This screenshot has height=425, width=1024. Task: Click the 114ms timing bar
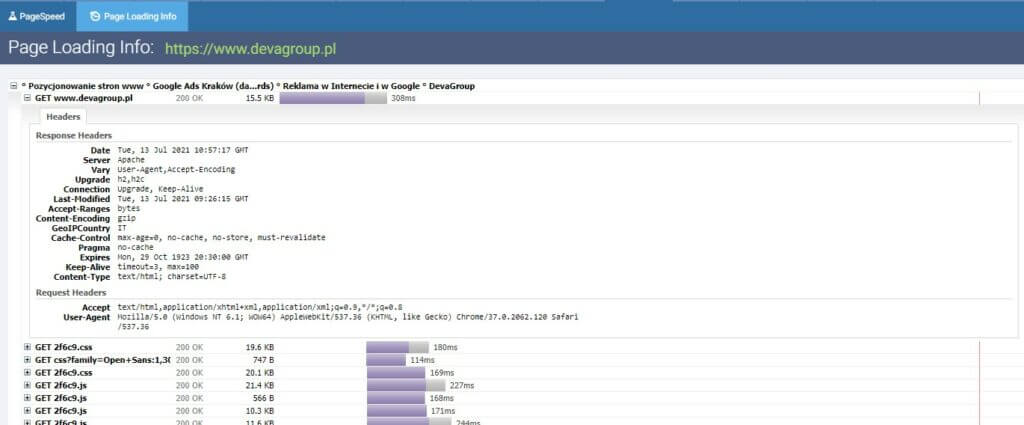point(385,360)
